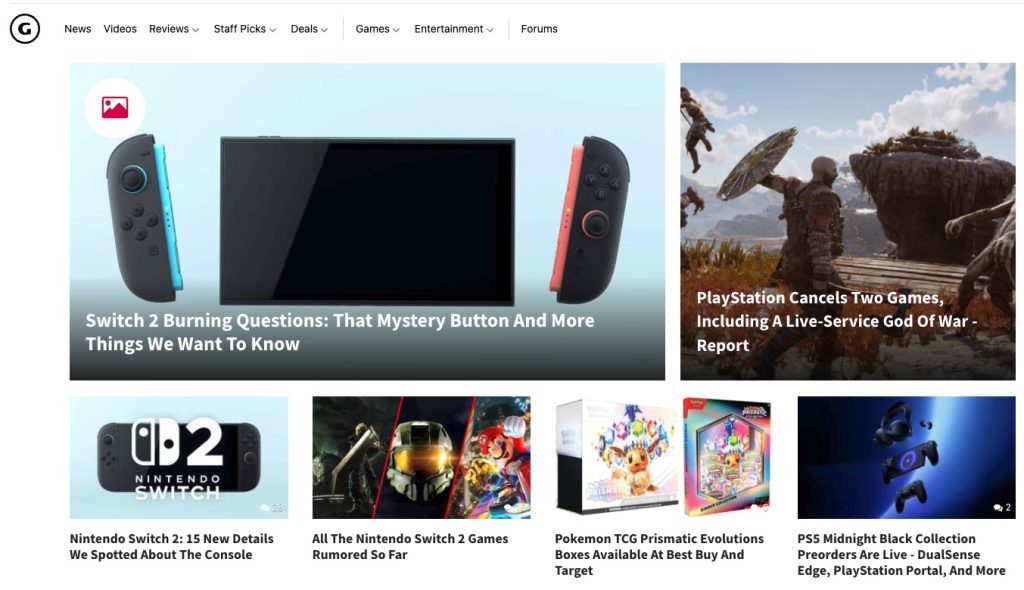Expand the Staff Picks dropdown
Screen dimensions: 1024x590
[245, 29]
